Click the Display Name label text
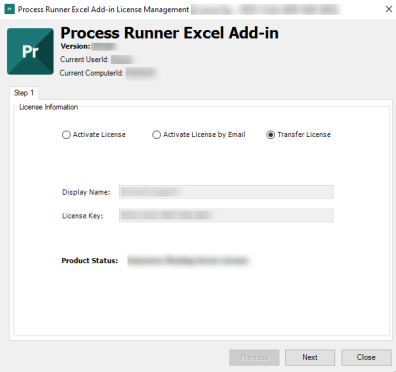396x372 pixels. pyautogui.click(x=86, y=192)
